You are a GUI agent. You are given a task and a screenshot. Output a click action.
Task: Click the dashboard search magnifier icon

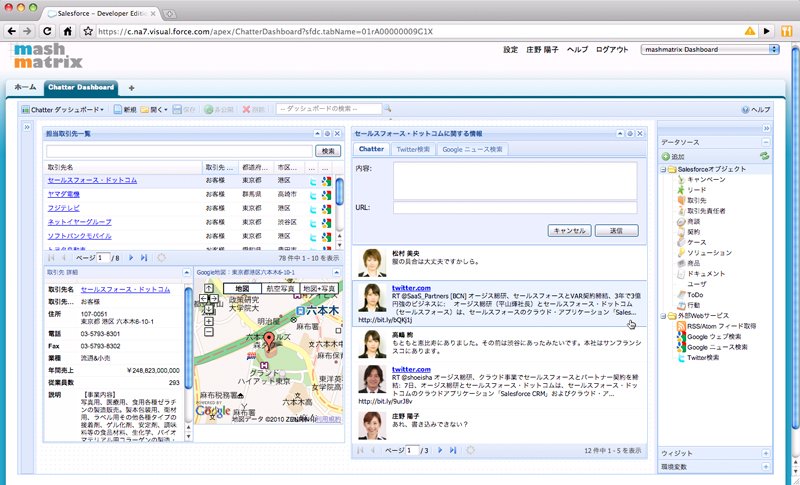[x=387, y=109]
